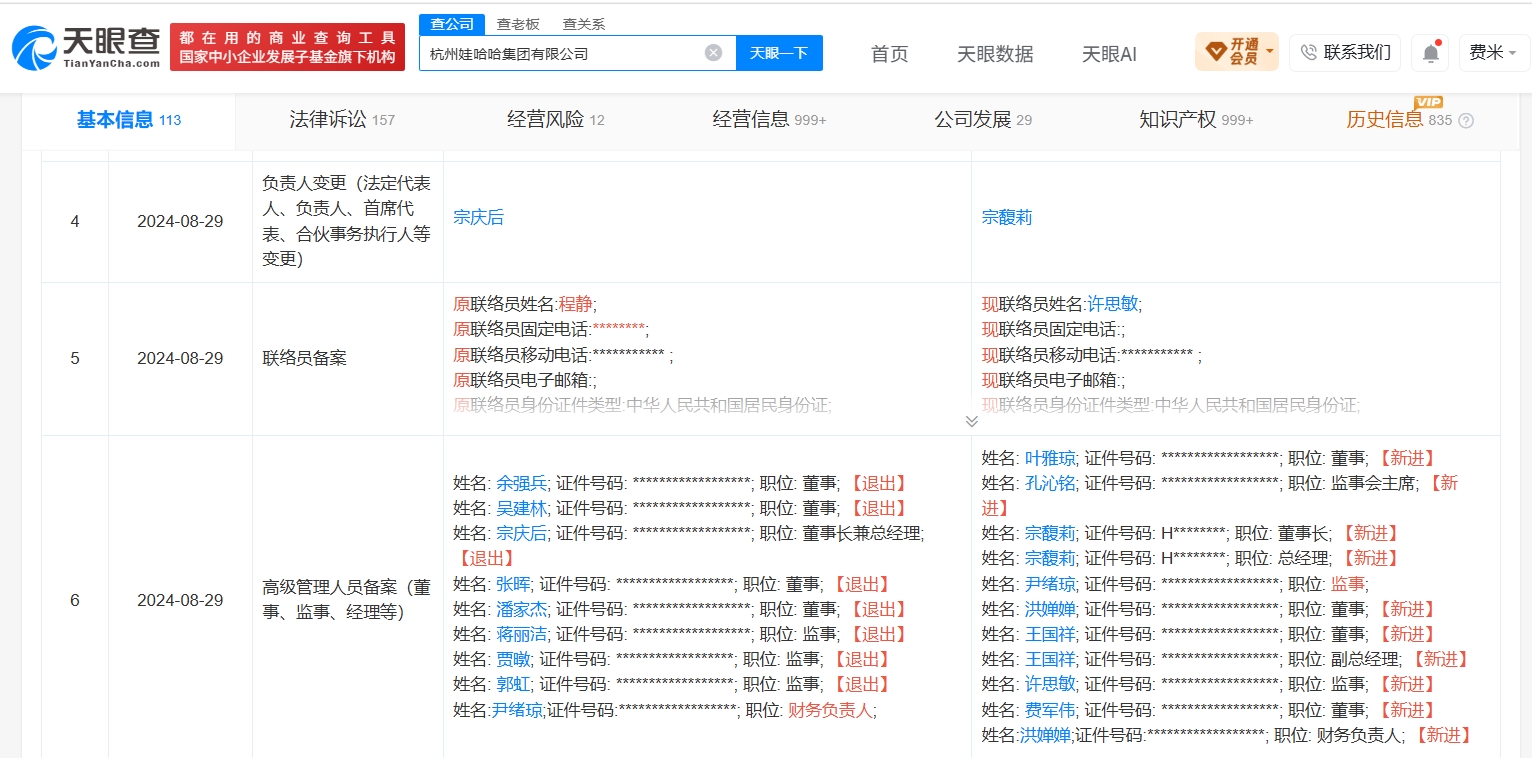The height and width of the screenshot is (758, 1532).
Task: Open 余强兵 profile link
Action: coord(522,483)
